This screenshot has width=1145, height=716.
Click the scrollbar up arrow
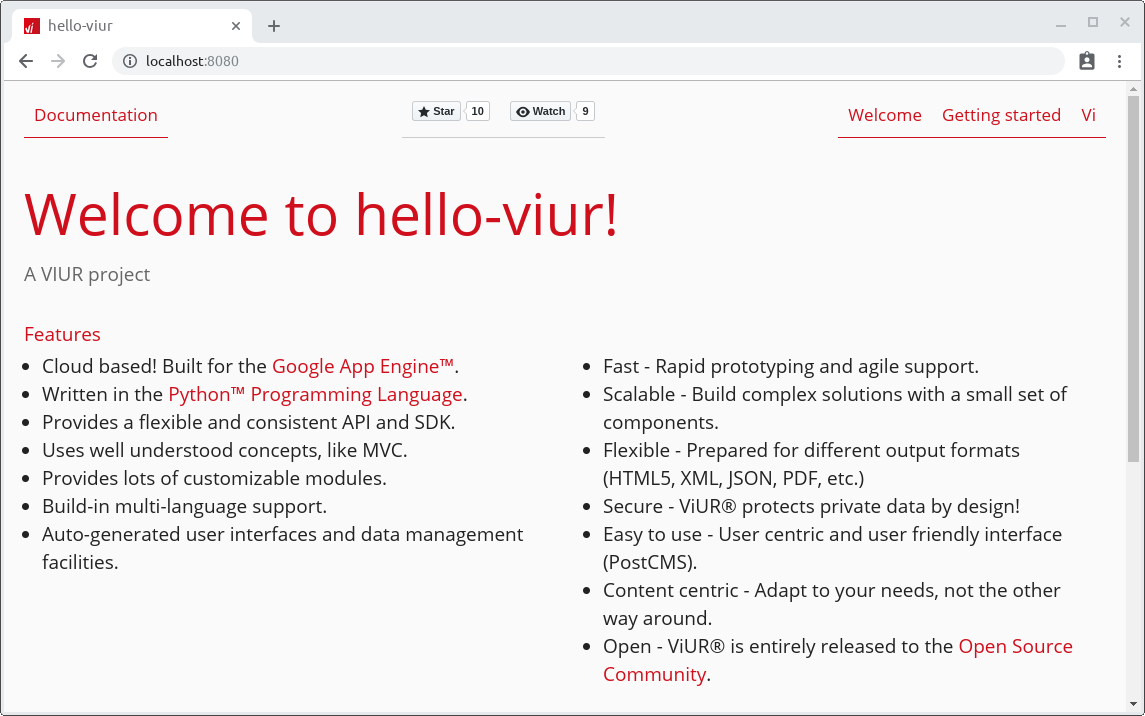[x=1133, y=89]
